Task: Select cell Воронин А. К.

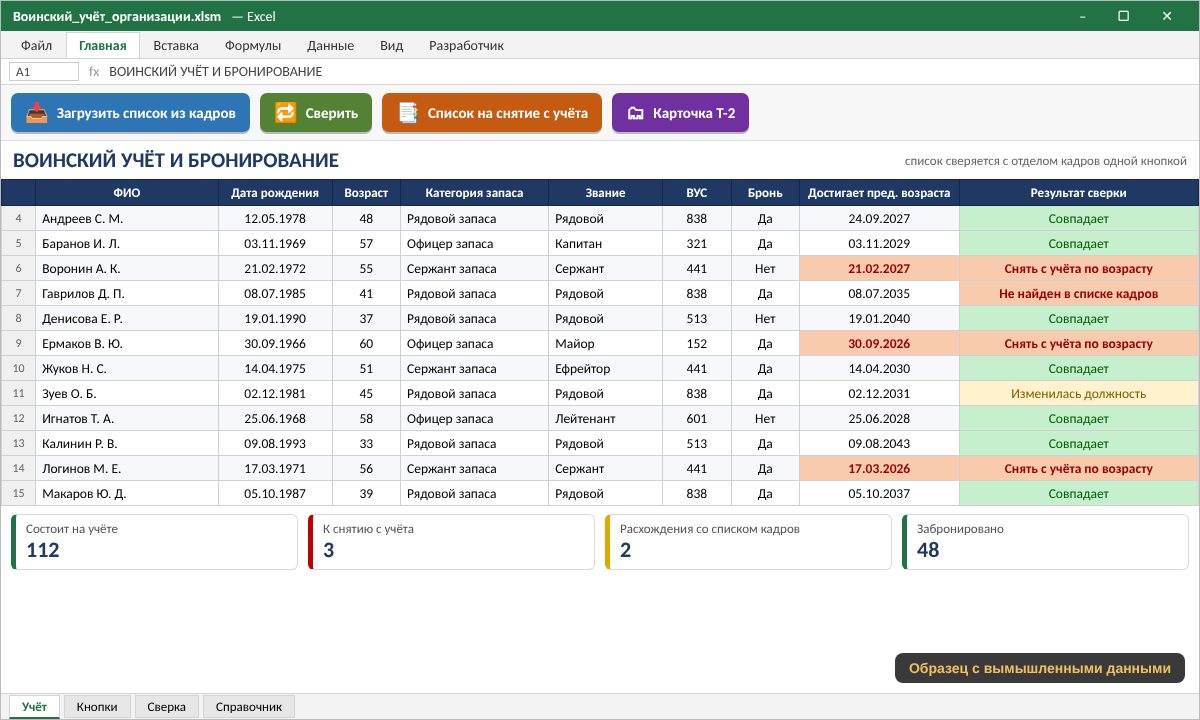Action: 127,268
